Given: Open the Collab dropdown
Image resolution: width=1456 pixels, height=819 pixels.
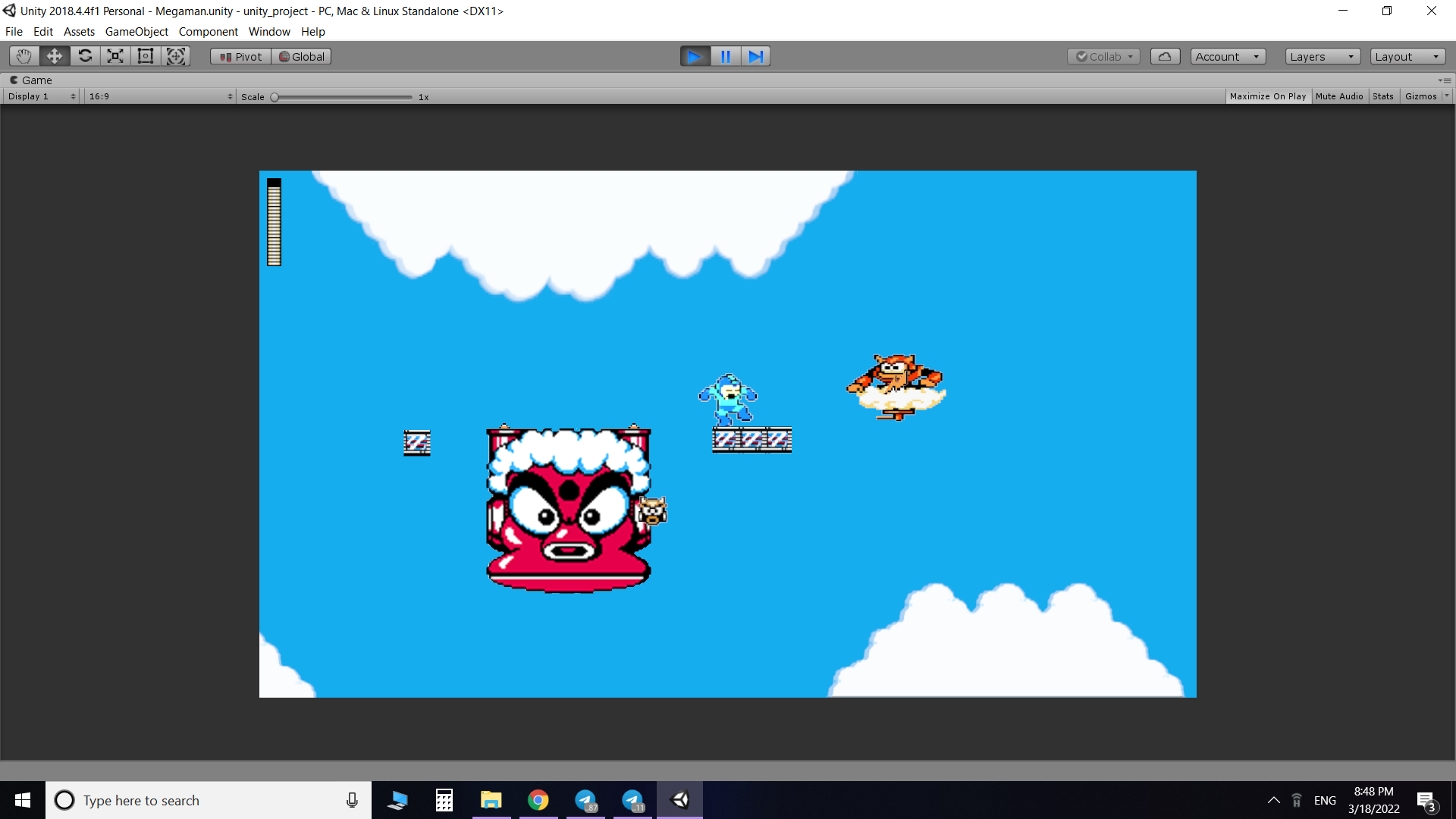Looking at the screenshot, I should pyautogui.click(x=1104, y=57).
